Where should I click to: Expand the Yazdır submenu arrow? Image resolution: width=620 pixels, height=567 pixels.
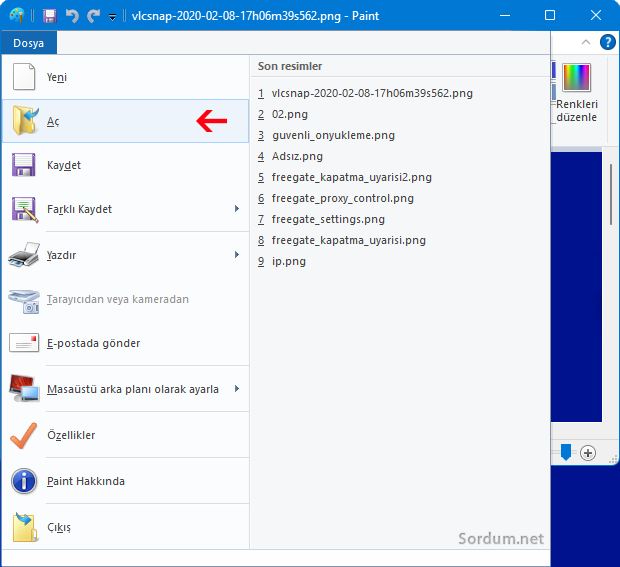tap(237, 254)
